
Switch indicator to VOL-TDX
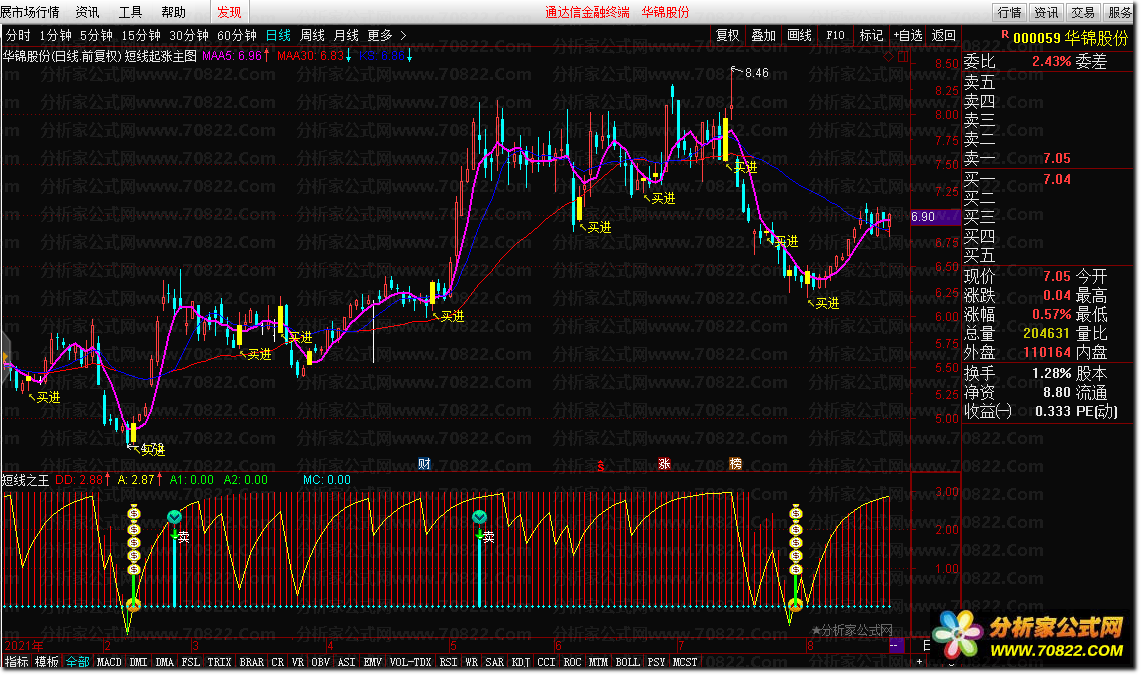pos(411,662)
